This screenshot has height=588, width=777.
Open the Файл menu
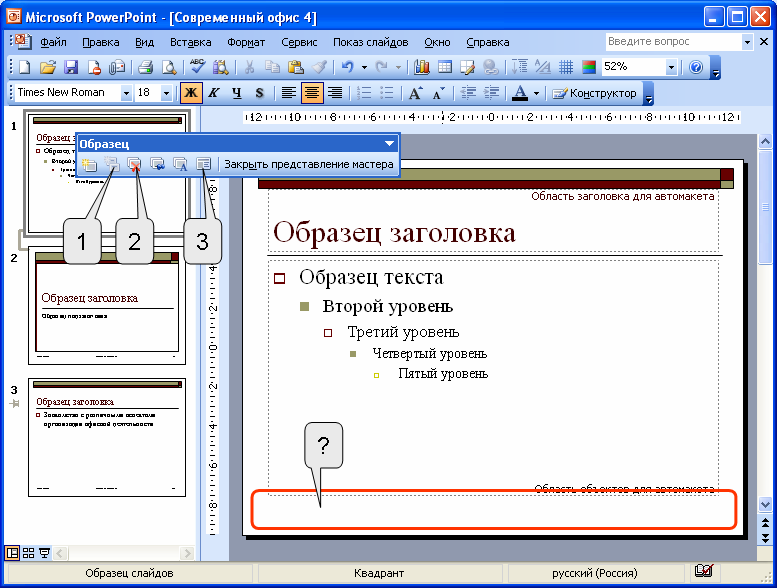coord(54,42)
